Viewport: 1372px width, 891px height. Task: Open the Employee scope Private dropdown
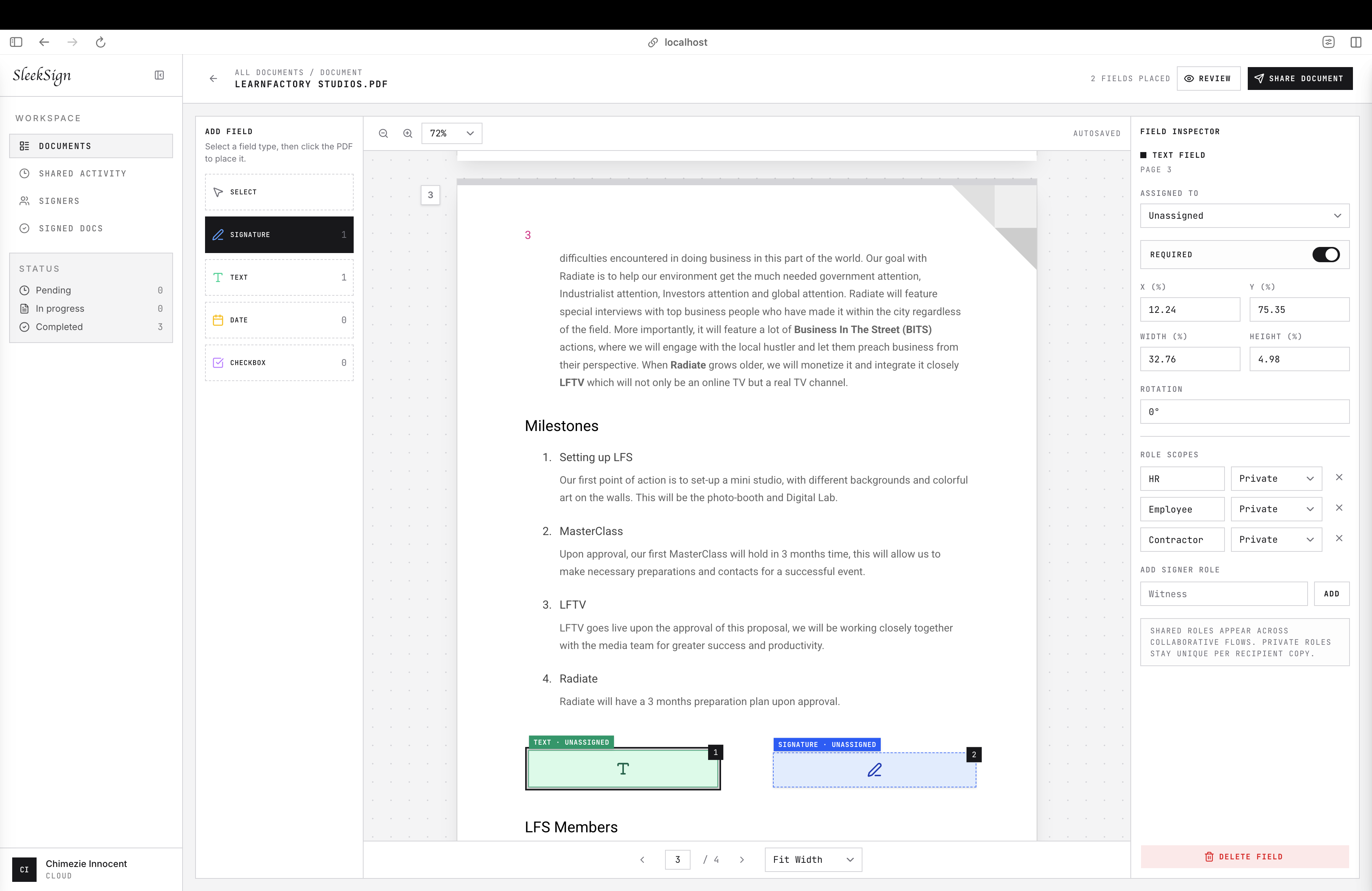(1276, 509)
